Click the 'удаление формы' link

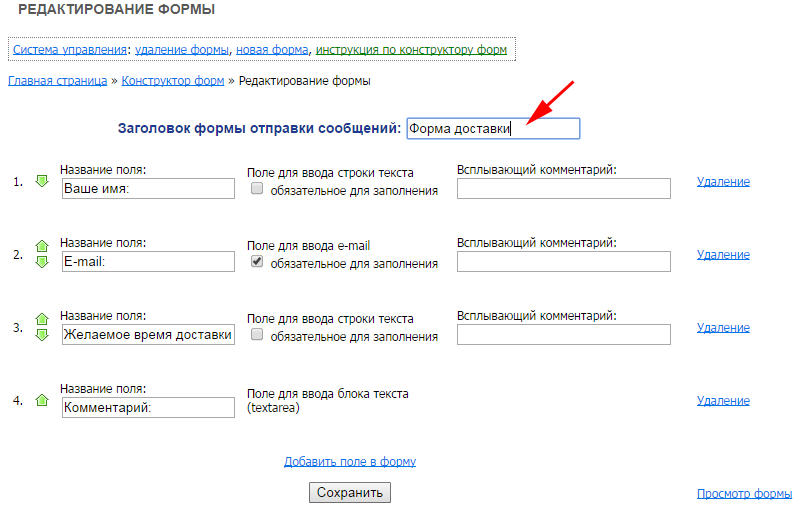[x=182, y=49]
